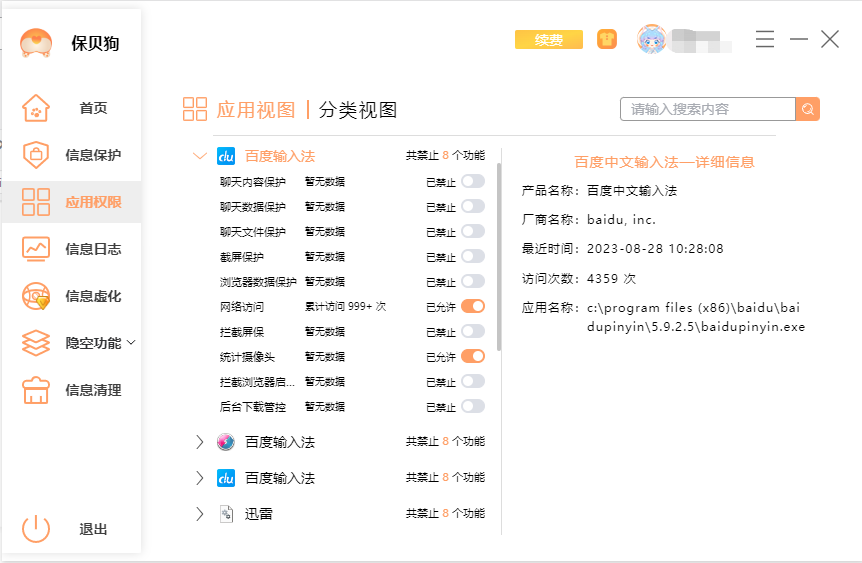The height and width of the screenshot is (563, 862).
Task: Click the 迅雷 document icon
Action: [226, 514]
